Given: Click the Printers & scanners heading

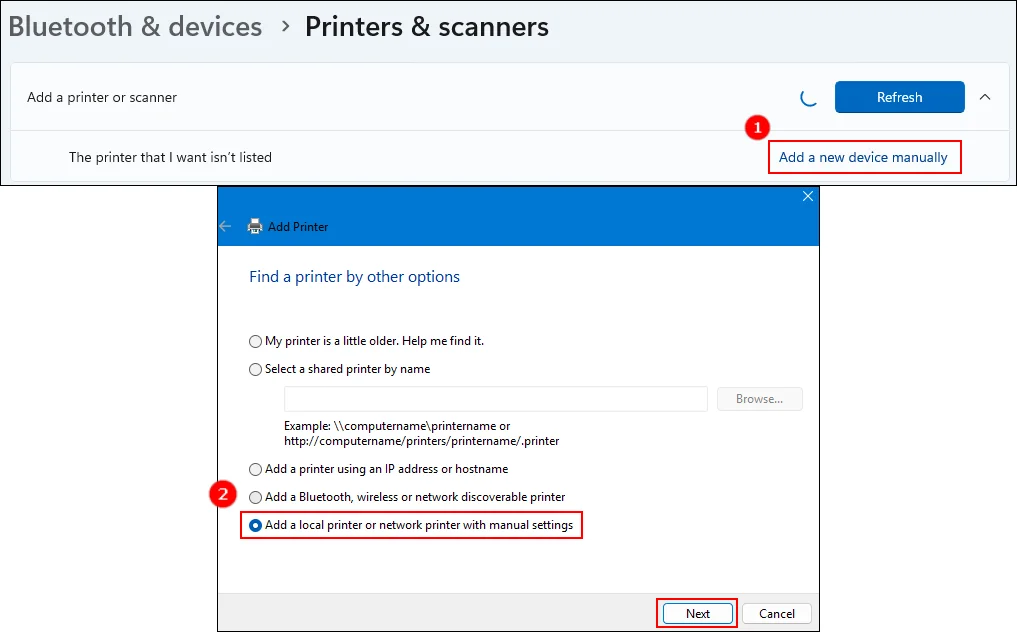Looking at the screenshot, I should pyautogui.click(x=427, y=27).
